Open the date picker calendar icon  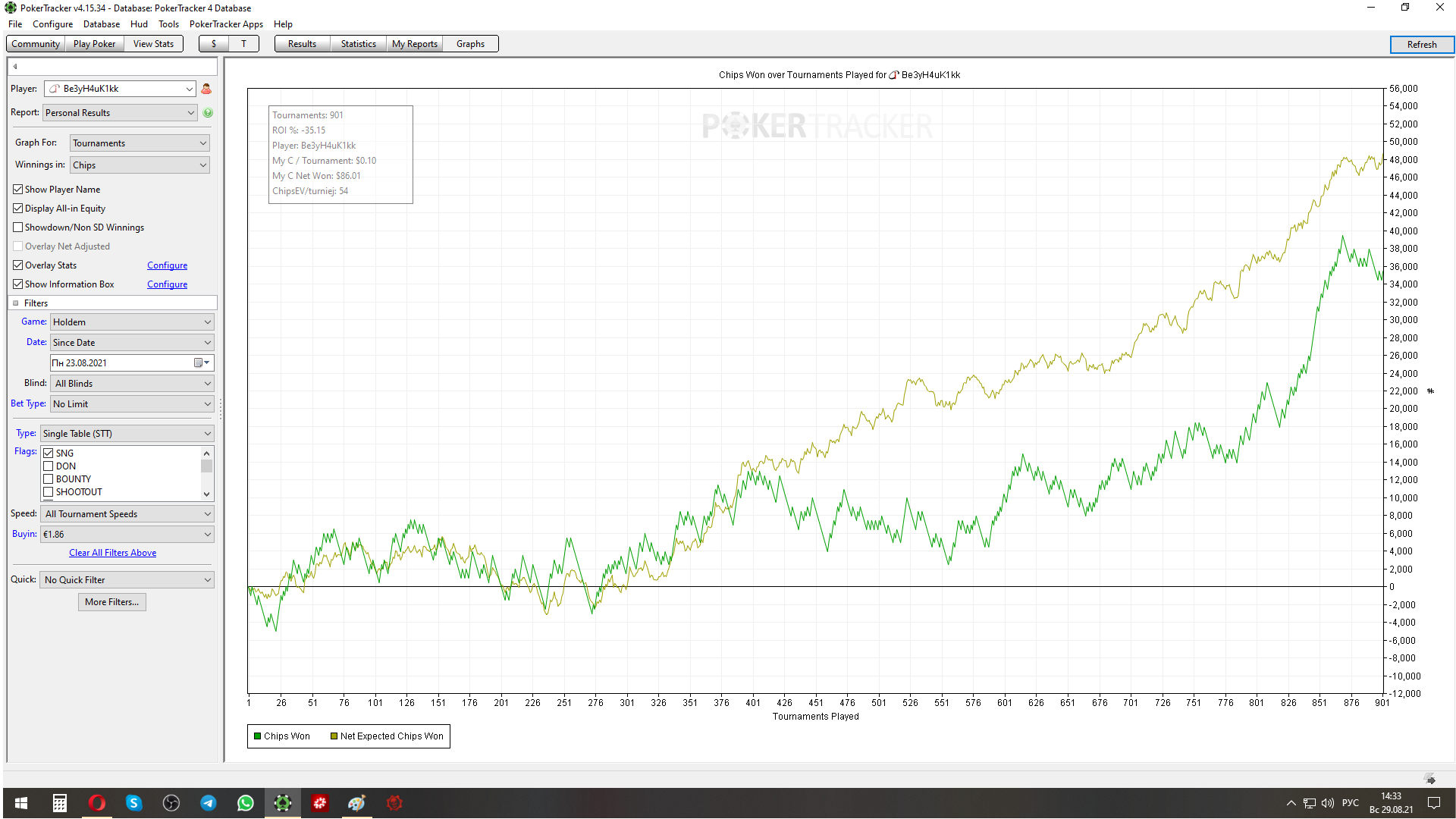point(199,363)
